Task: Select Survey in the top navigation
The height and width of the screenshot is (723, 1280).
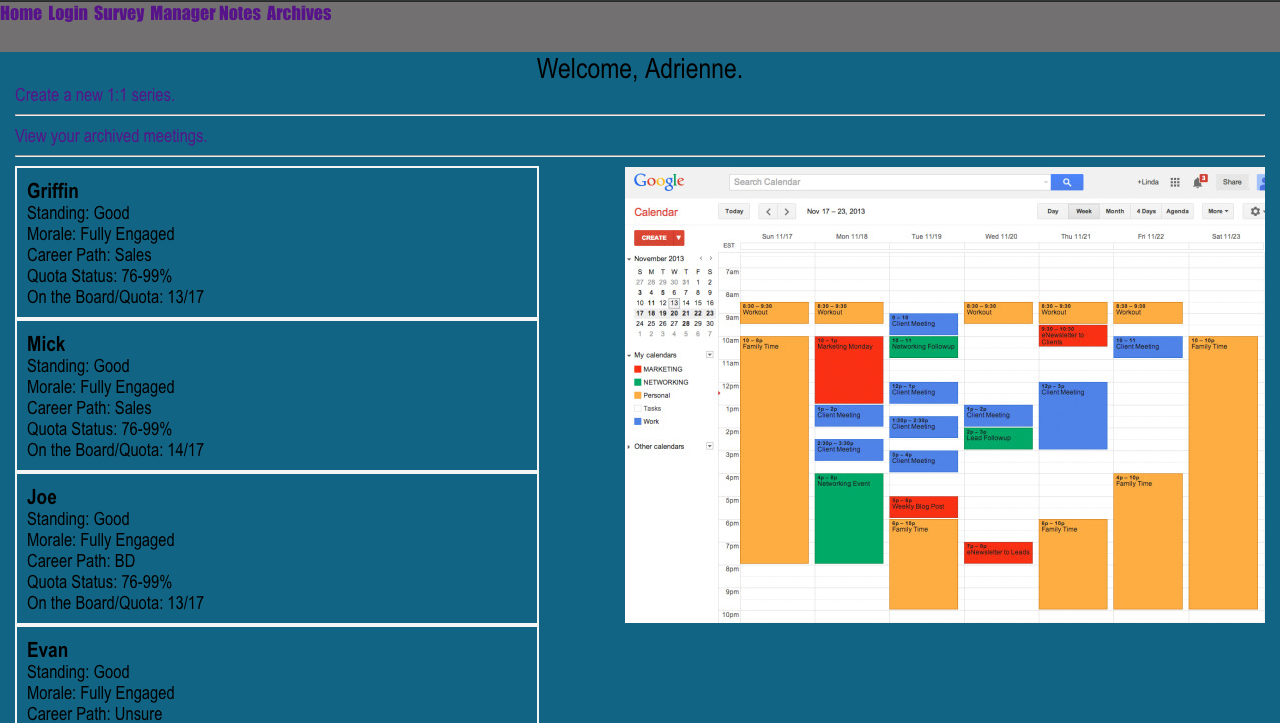Action: tap(119, 13)
